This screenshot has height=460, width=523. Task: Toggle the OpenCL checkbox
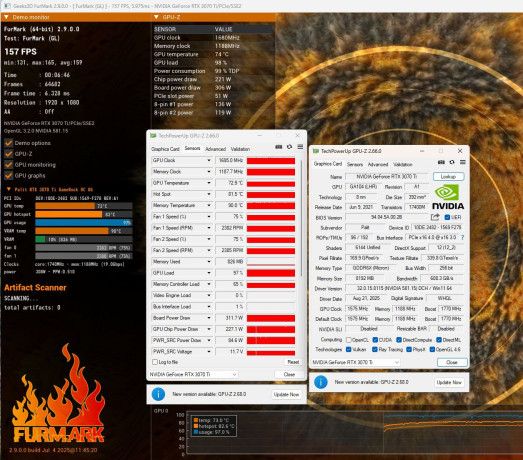pos(349,340)
